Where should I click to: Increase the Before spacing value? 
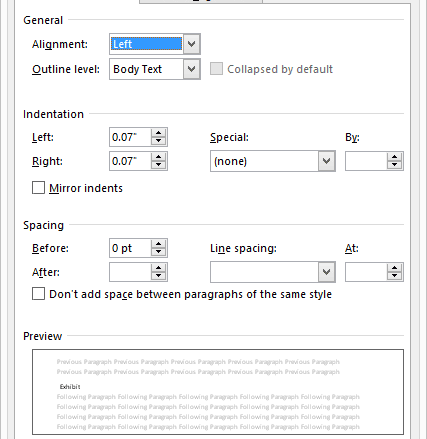click(159, 244)
